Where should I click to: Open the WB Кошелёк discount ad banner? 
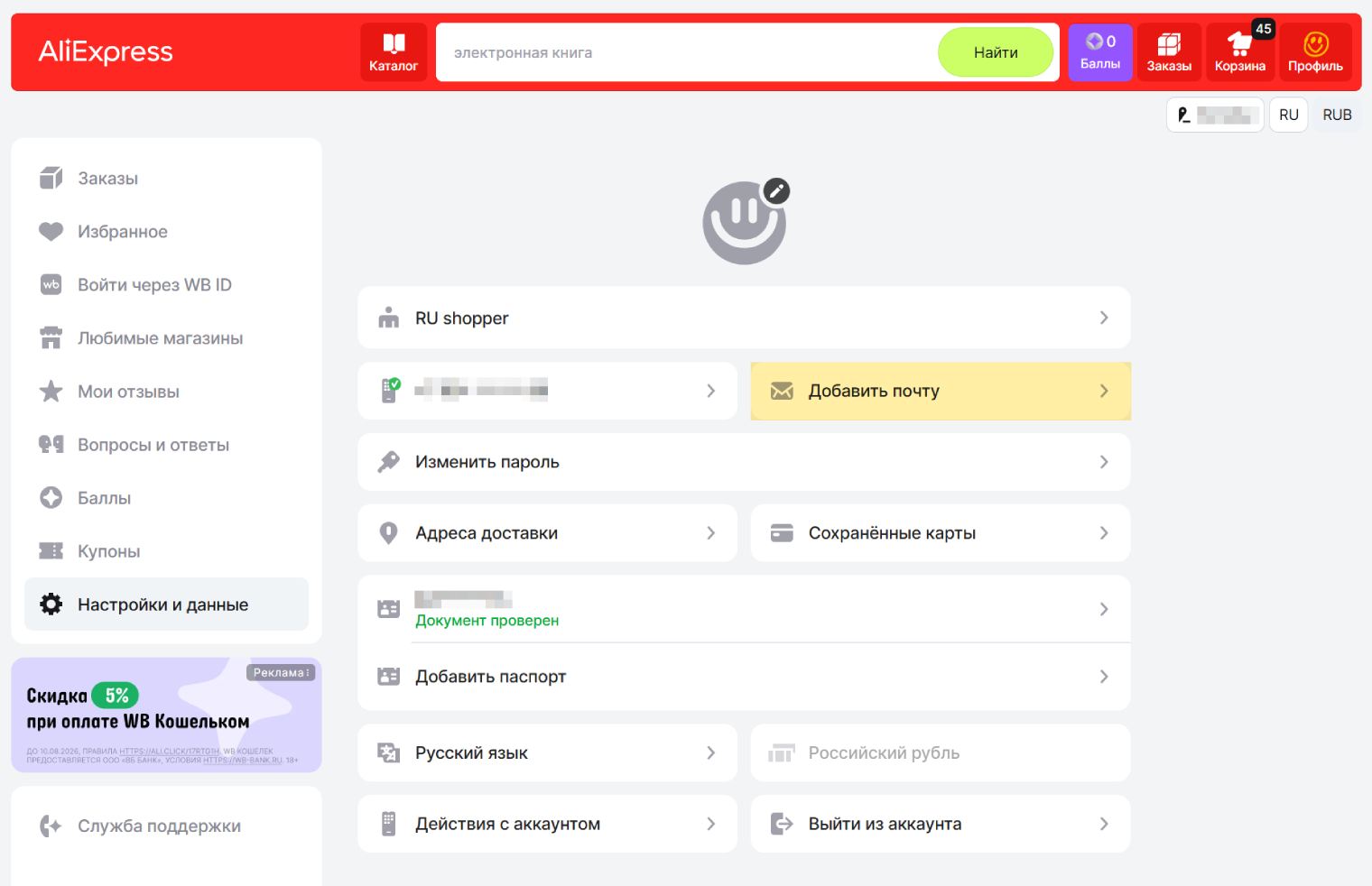pos(166,715)
